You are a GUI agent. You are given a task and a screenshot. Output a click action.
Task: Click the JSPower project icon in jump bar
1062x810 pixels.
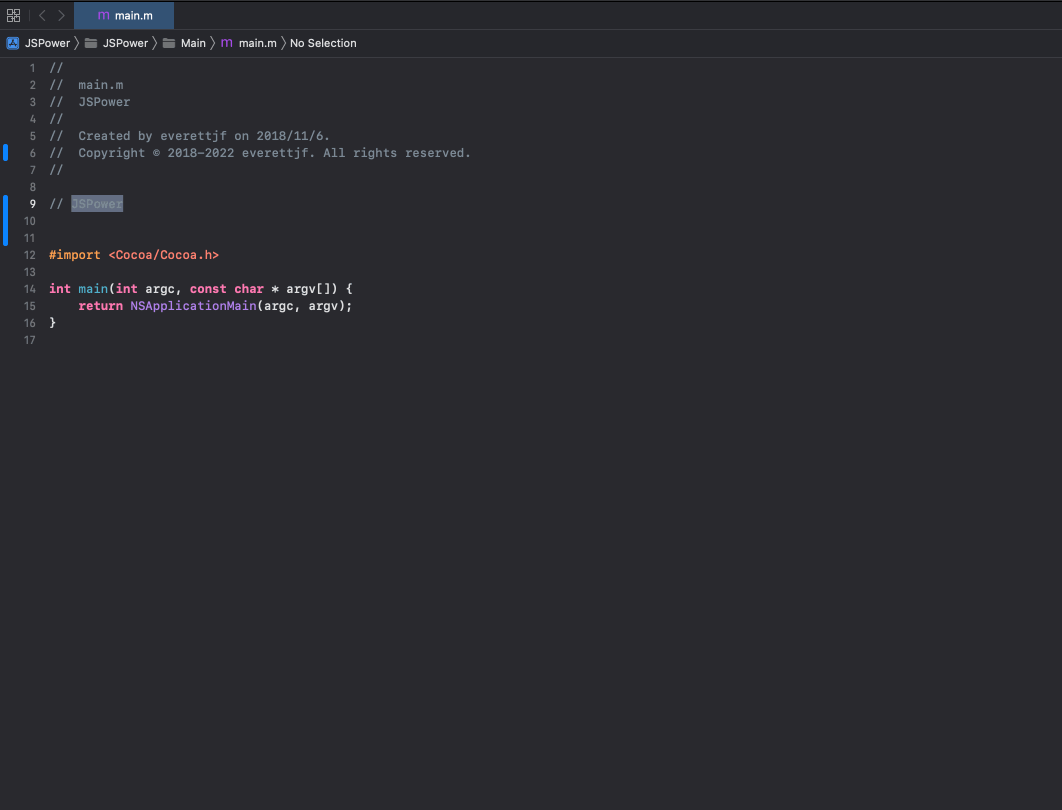pyautogui.click(x=12, y=43)
